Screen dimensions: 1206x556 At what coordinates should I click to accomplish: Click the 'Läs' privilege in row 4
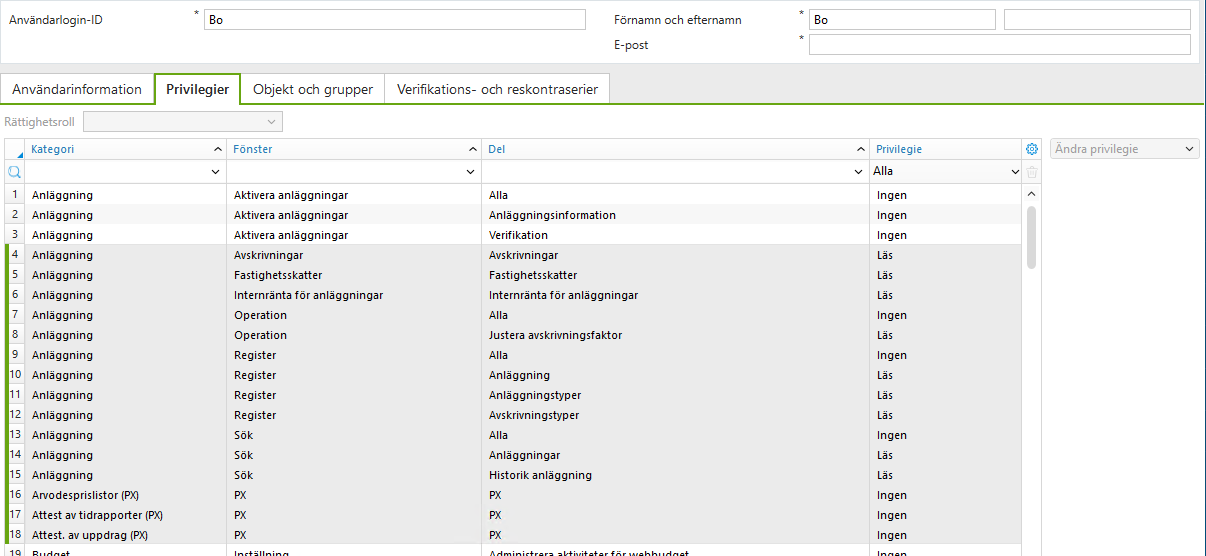click(946, 255)
